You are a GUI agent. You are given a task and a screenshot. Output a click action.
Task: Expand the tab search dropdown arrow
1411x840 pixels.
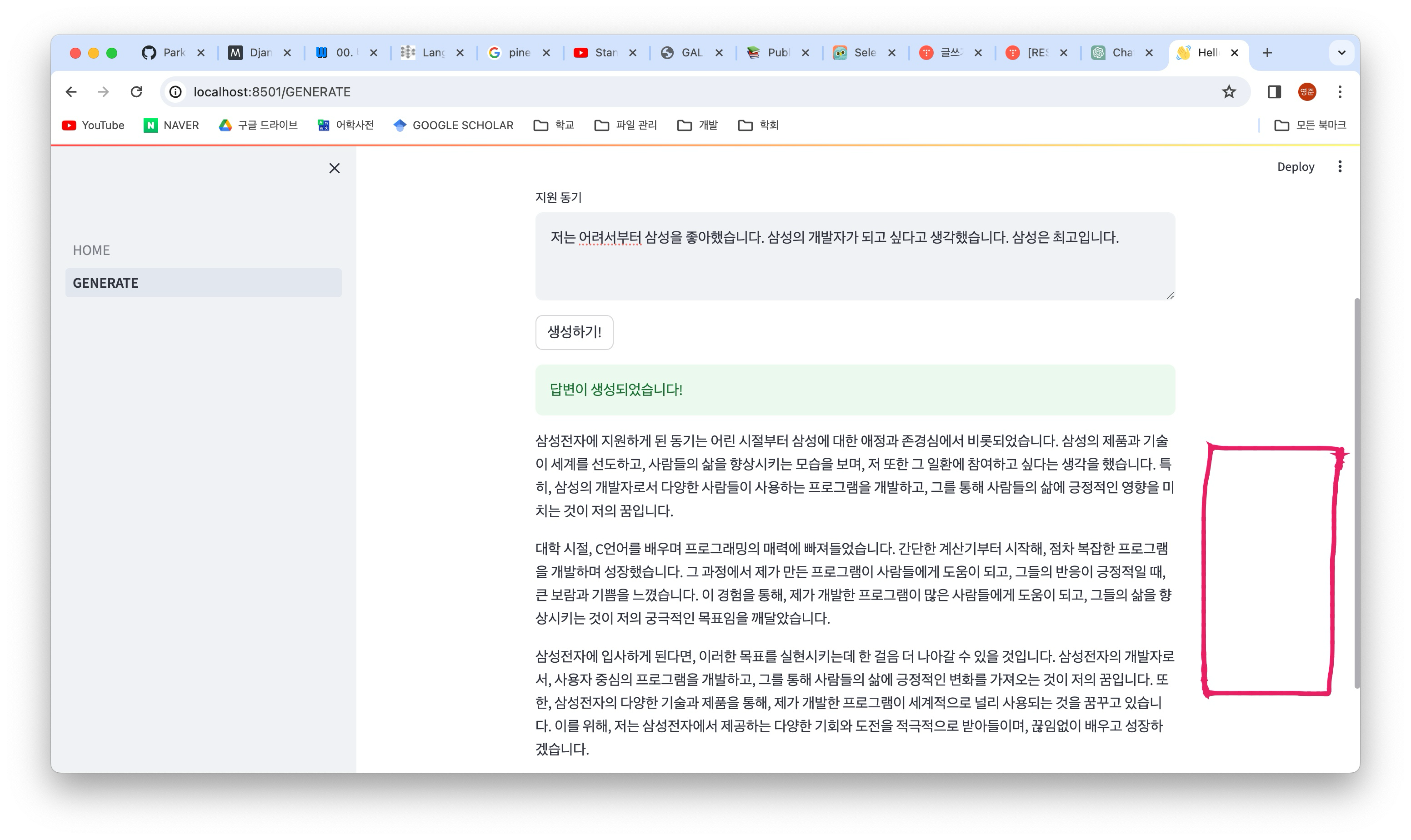pyautogui.click(x=1341, y=53)
